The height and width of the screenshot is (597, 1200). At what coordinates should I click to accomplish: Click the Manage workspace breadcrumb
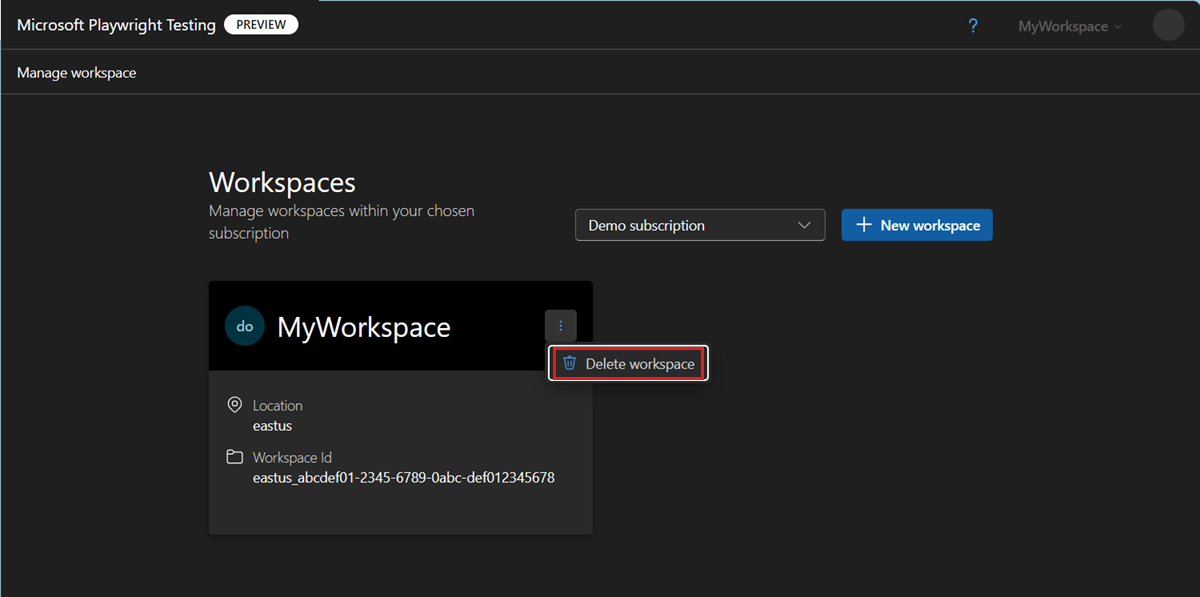77,73
